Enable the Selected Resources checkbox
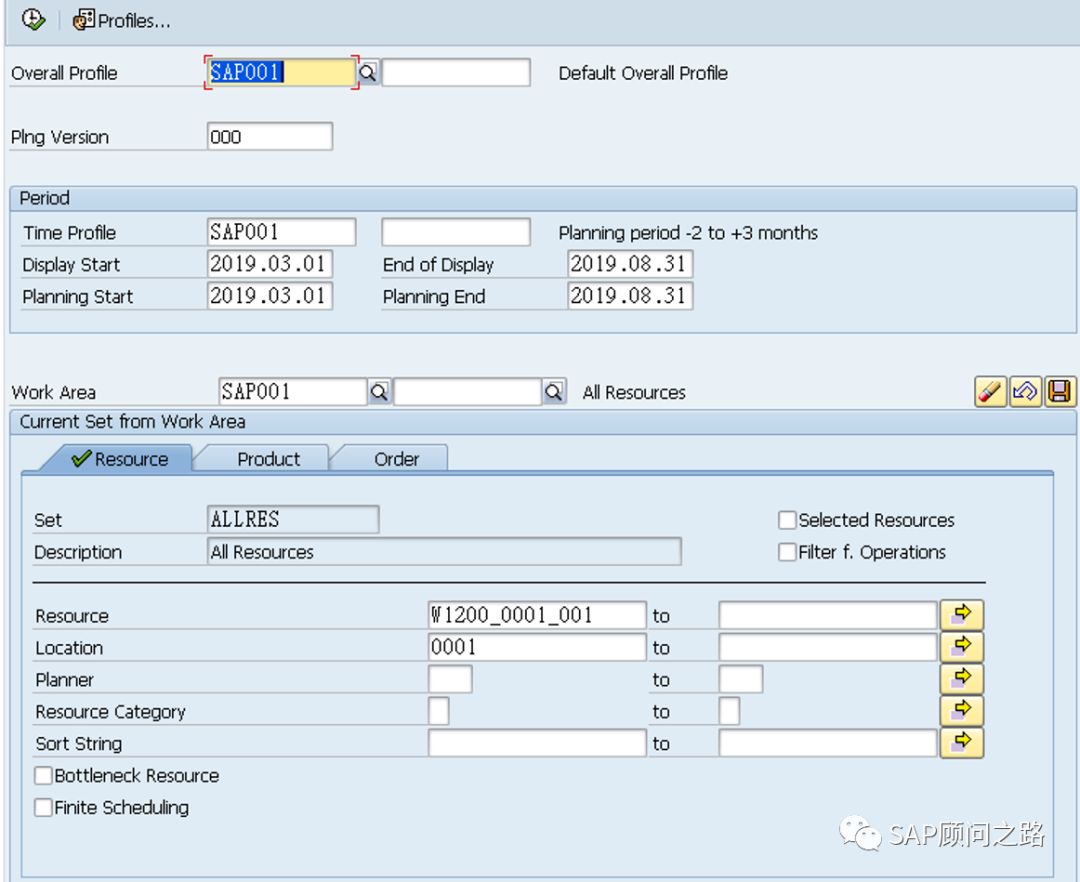1080x882 pixels. (787, 520)
